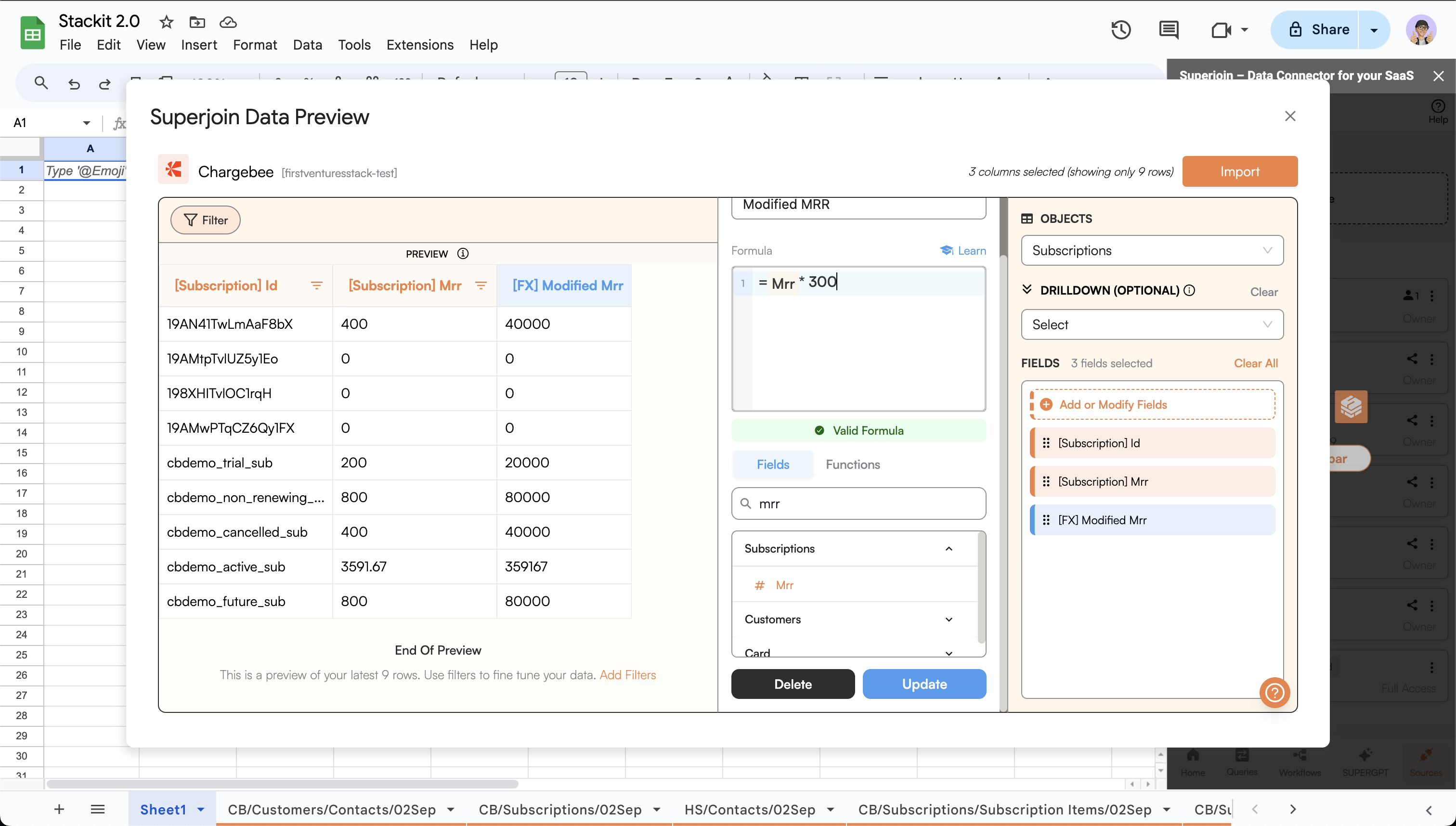
Task: Click the orange help circle icon
Action: point(1274,692)
